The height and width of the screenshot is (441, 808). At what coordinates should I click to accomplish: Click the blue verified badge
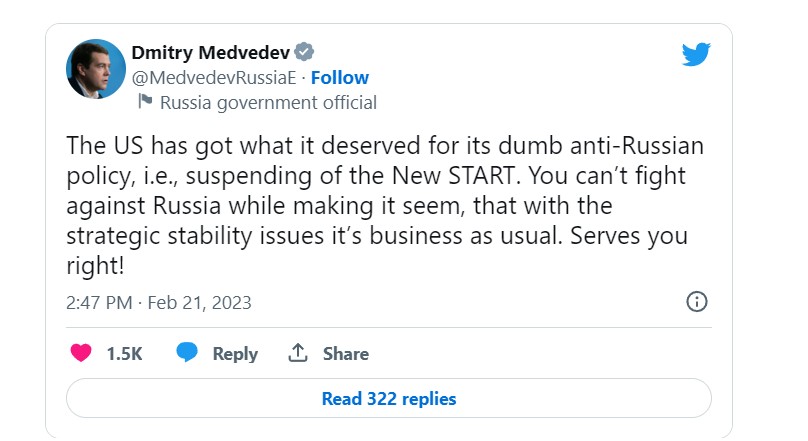tap(305, 53)
